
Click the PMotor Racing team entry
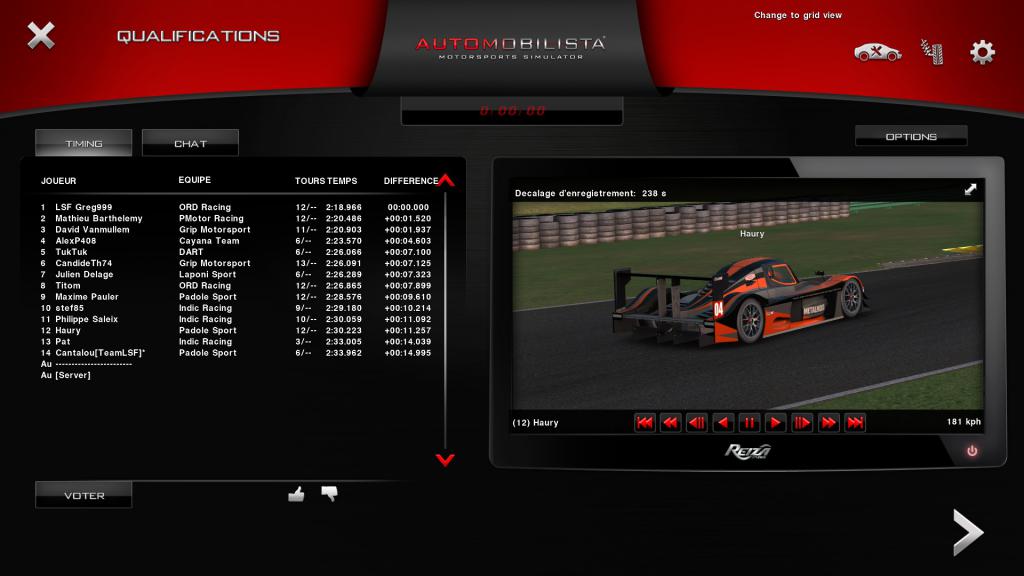[211, 218]
